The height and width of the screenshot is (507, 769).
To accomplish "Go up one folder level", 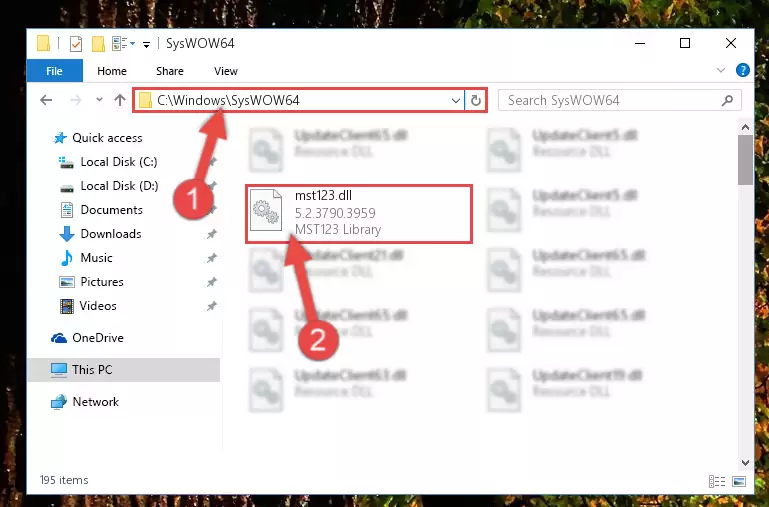I will [120, 100].
